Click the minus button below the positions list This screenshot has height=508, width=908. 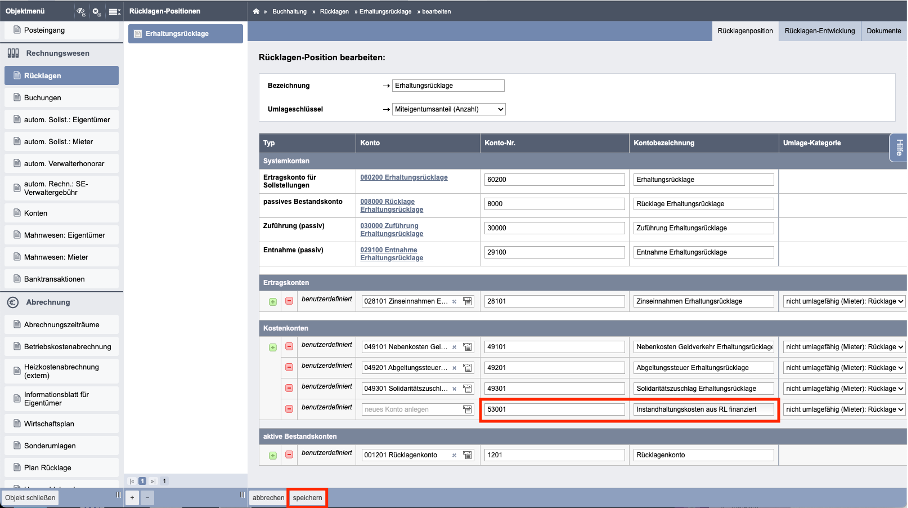tap(147, 498)
